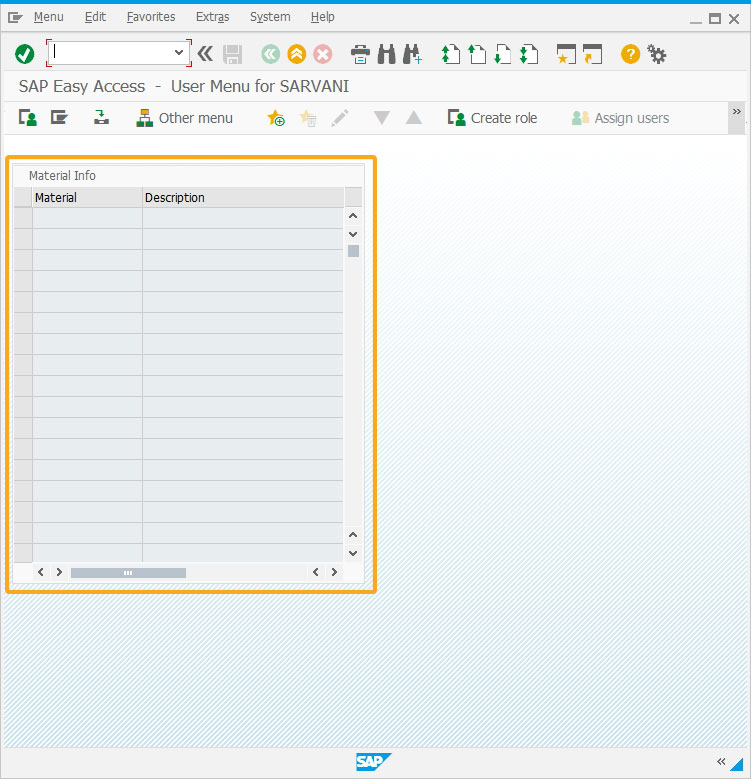Open the Favorites menu

(151, 17)
